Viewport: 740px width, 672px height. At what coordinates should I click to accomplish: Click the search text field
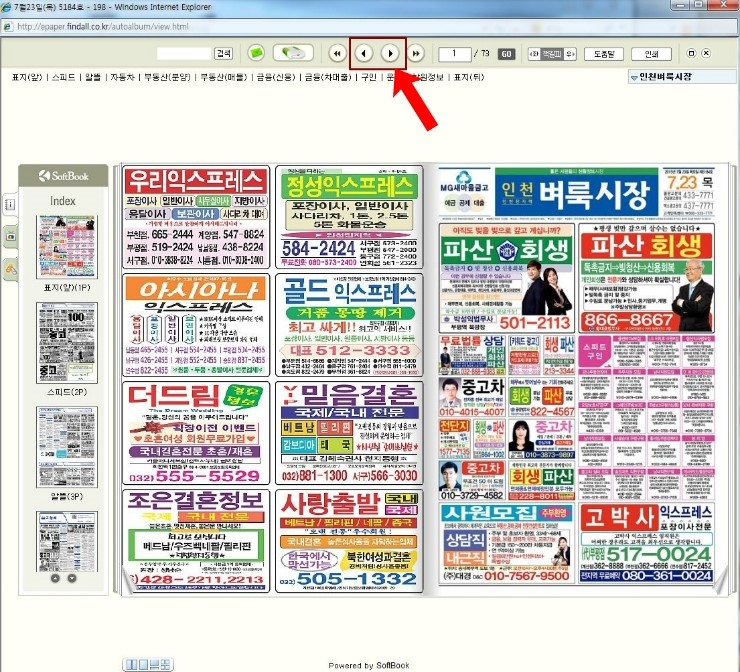click(184, 53)
